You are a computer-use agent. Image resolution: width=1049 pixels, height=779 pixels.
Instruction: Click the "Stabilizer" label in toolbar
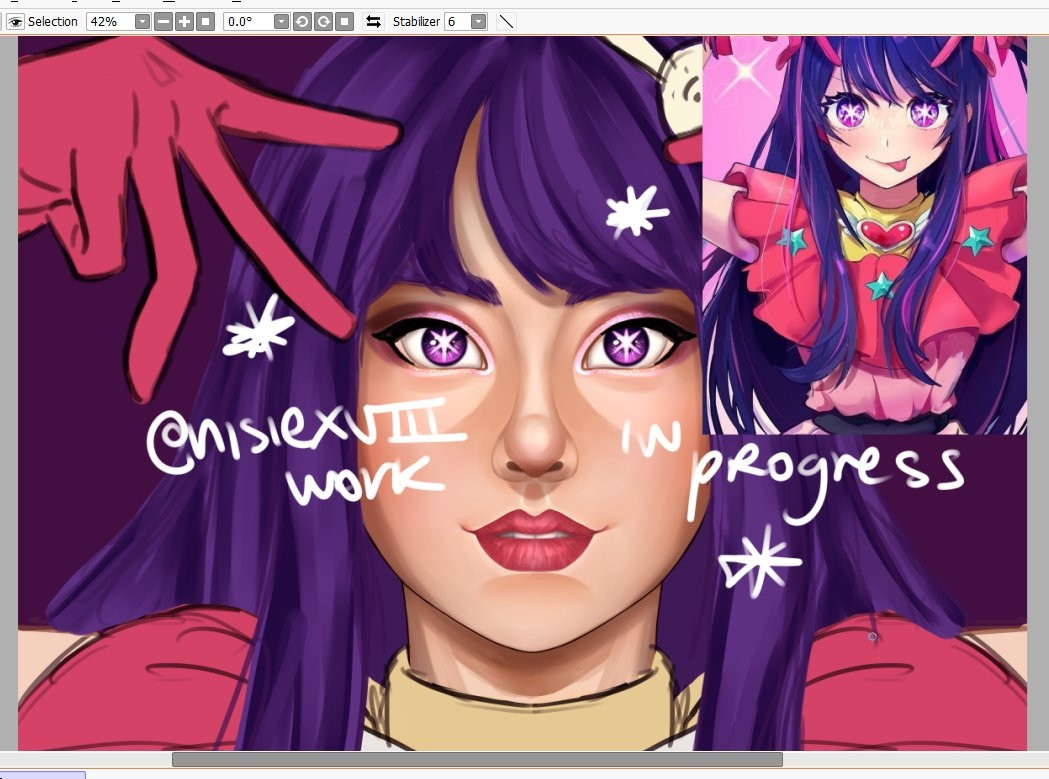[416, 21]
